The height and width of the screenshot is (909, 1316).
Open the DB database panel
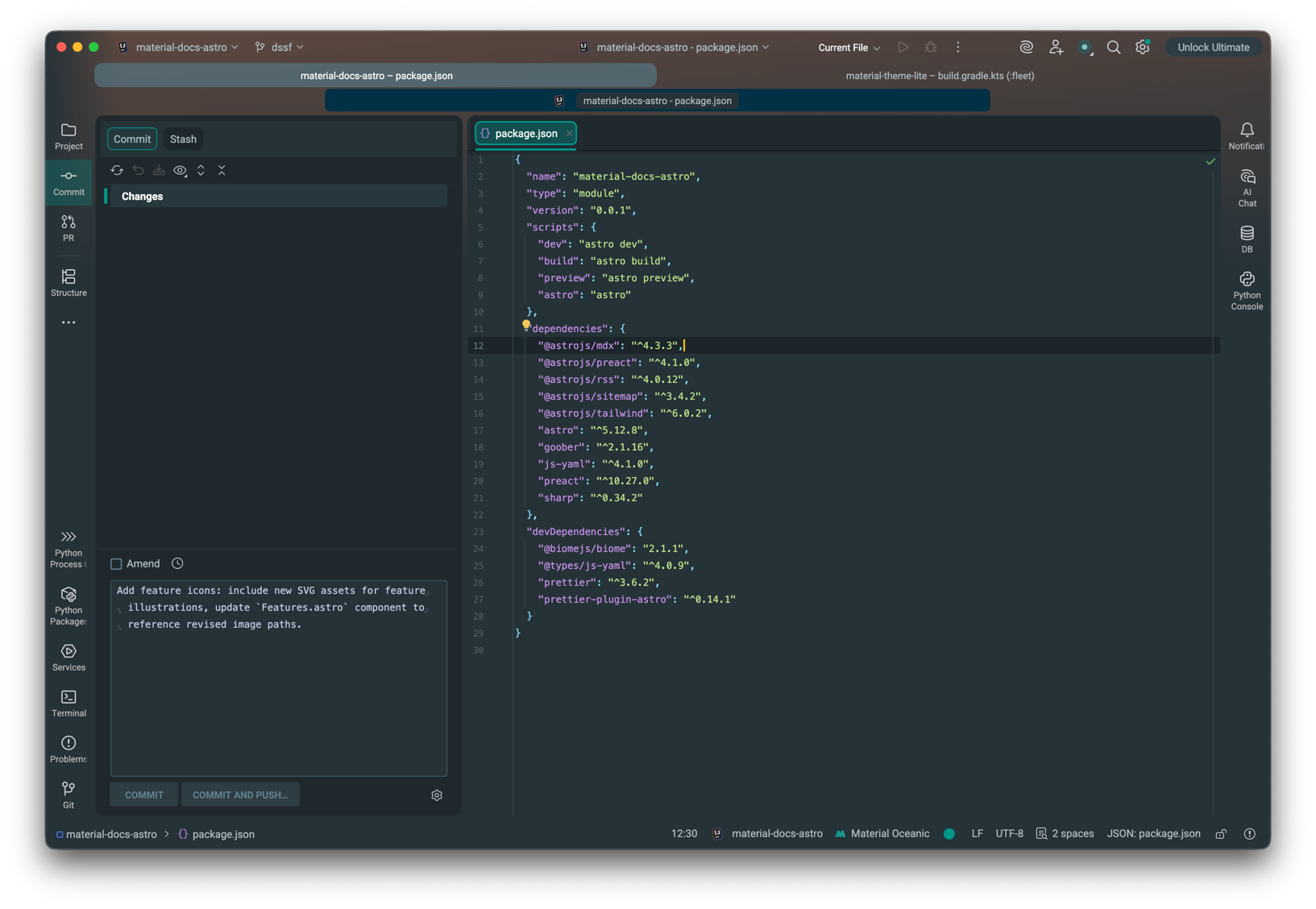[1247, 239]
